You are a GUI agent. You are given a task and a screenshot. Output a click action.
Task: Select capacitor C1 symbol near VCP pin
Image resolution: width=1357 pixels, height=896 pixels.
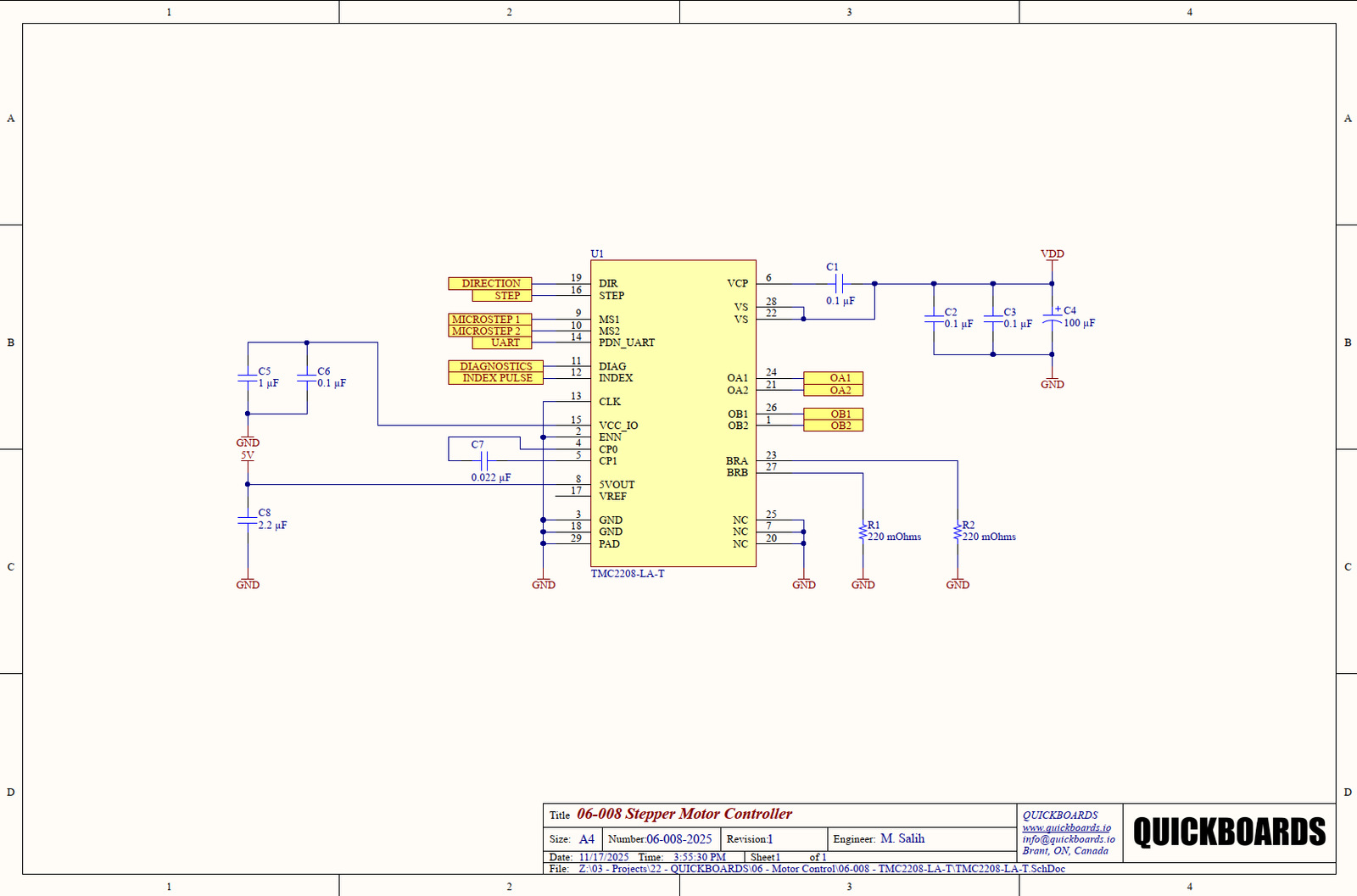pos(839,283)
